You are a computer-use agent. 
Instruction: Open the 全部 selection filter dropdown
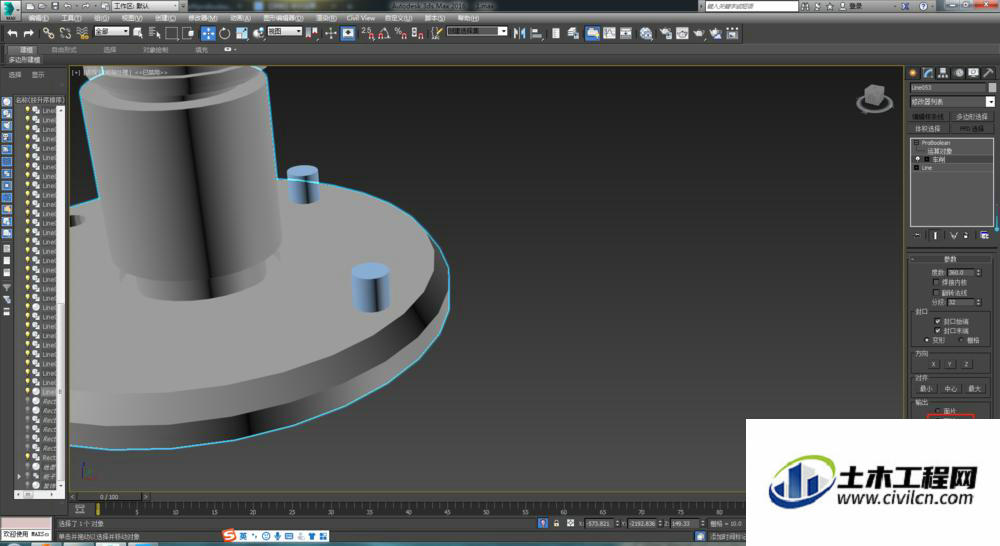[112, 31]
